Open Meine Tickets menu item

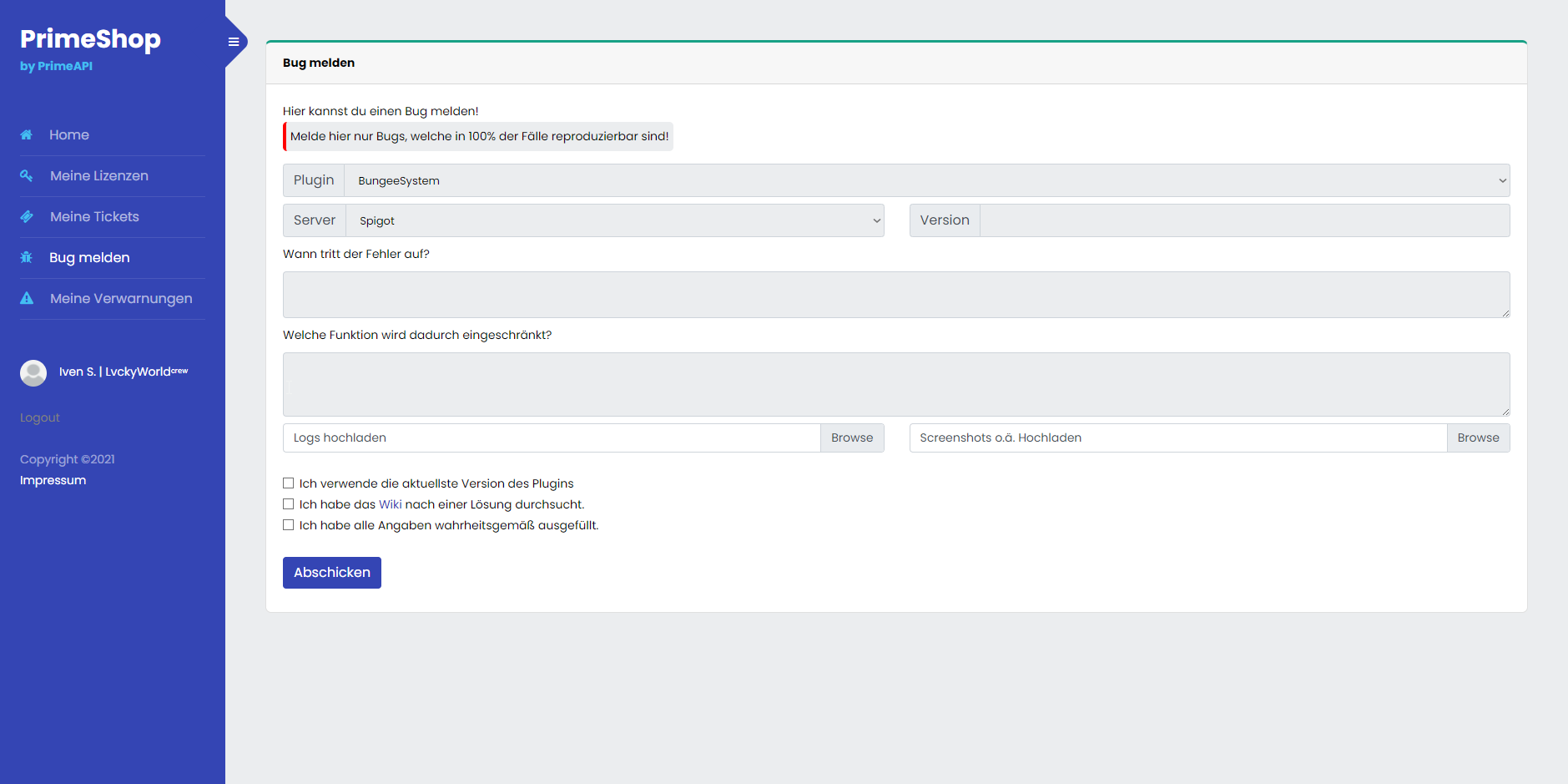(x=94, y=217)
